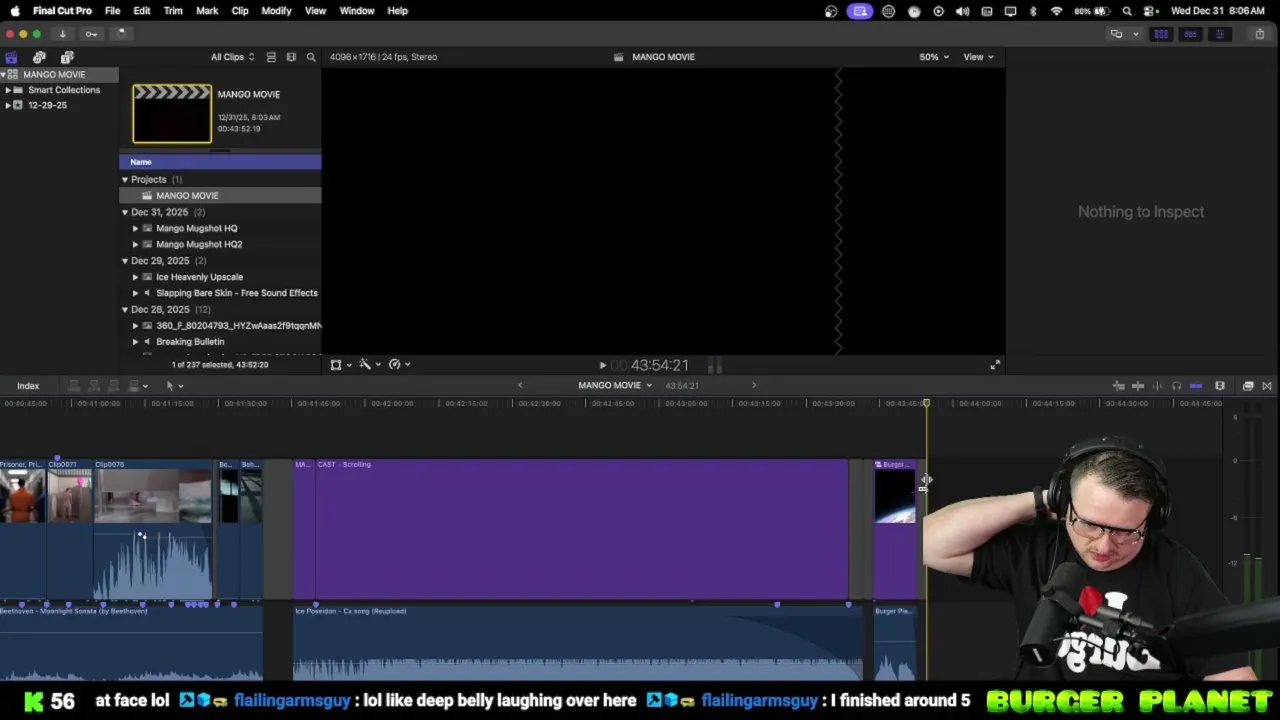Show the Libraries sidebar clapperboard icon
This screenshot has height=720, width=1280.
tap(11, 57)
